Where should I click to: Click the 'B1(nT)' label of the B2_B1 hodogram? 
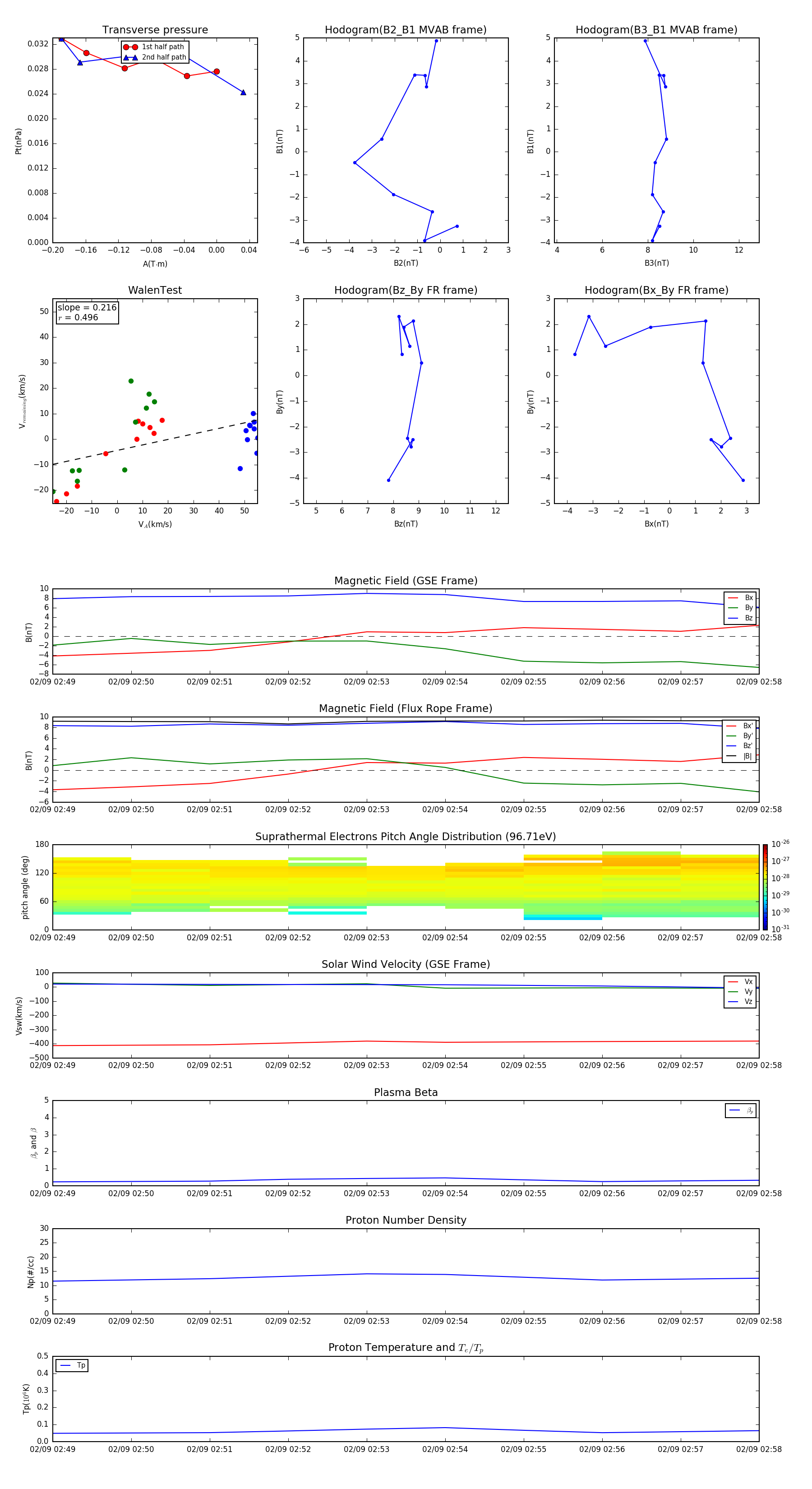click(280, 141)
